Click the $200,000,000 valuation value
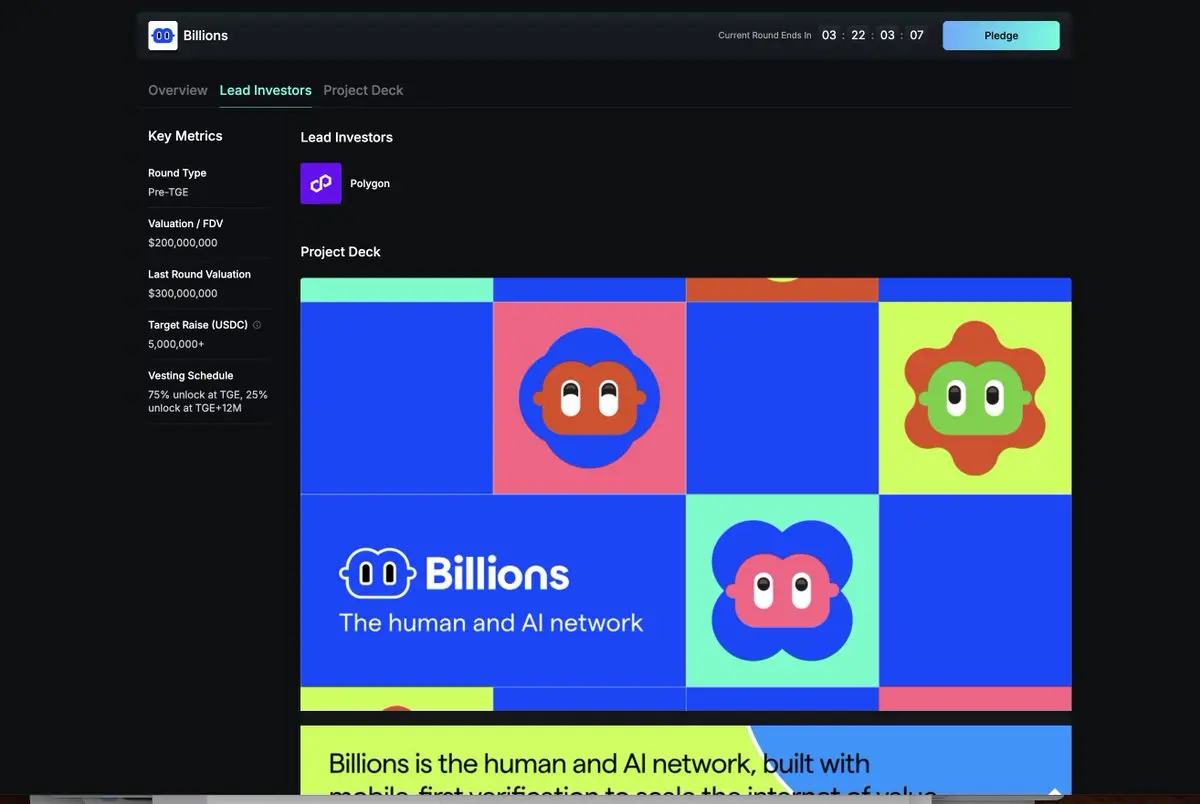 [183, 243]
